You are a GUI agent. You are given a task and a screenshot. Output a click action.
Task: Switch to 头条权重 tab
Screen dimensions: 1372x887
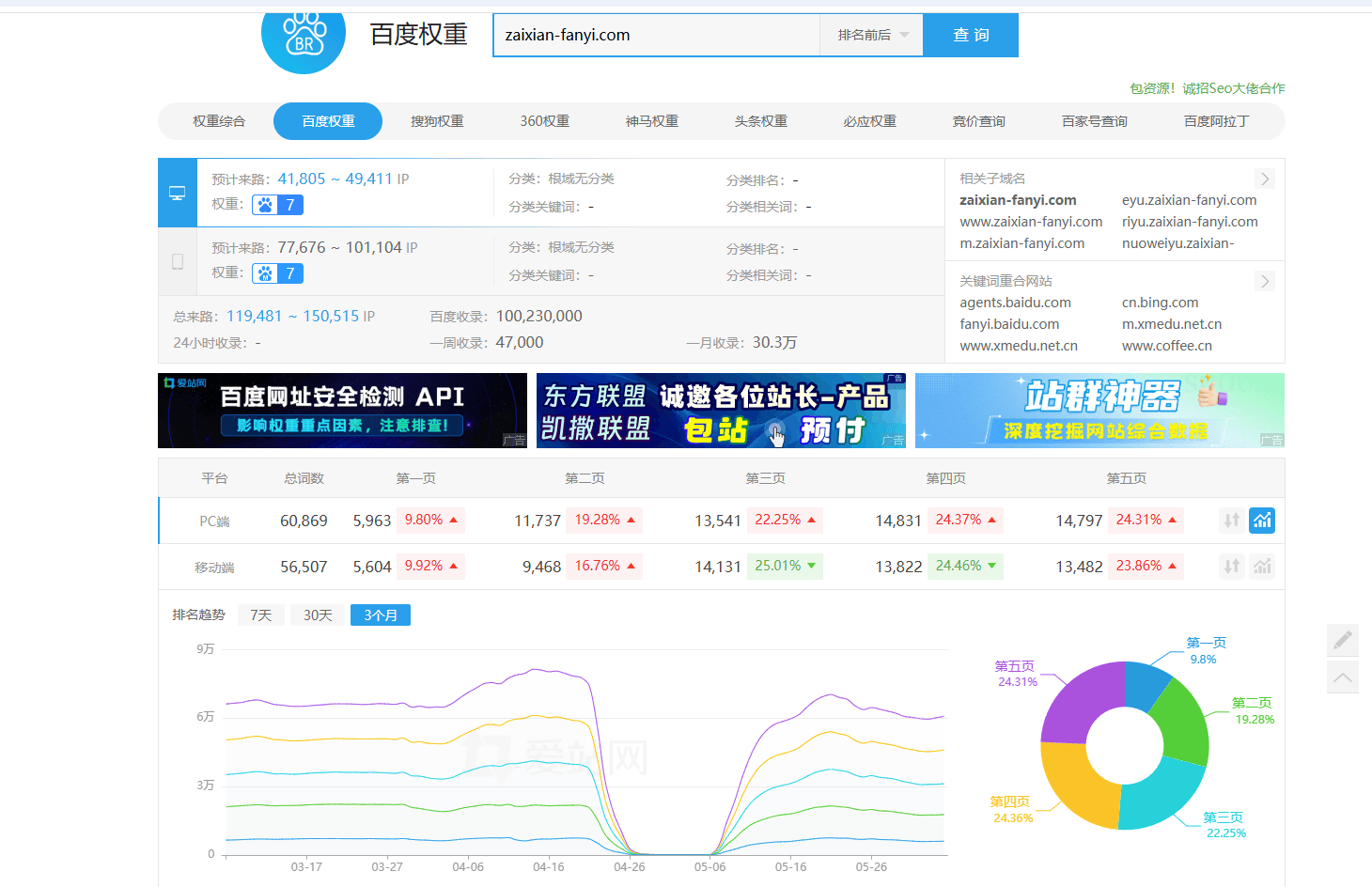pos(761,121)
